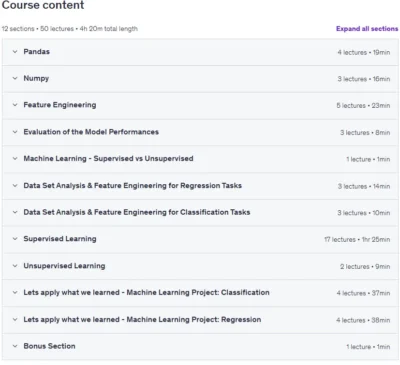Click the Feature Engineering chevron icon

(x=15, y=105)
